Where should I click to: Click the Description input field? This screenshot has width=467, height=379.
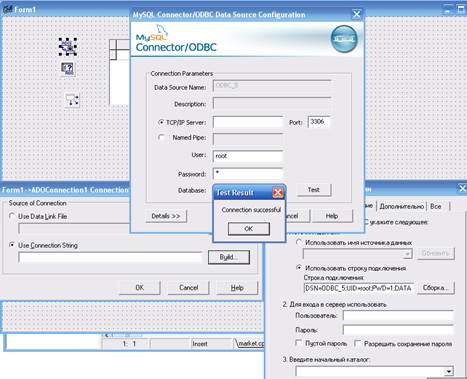[x=272, y=103]
